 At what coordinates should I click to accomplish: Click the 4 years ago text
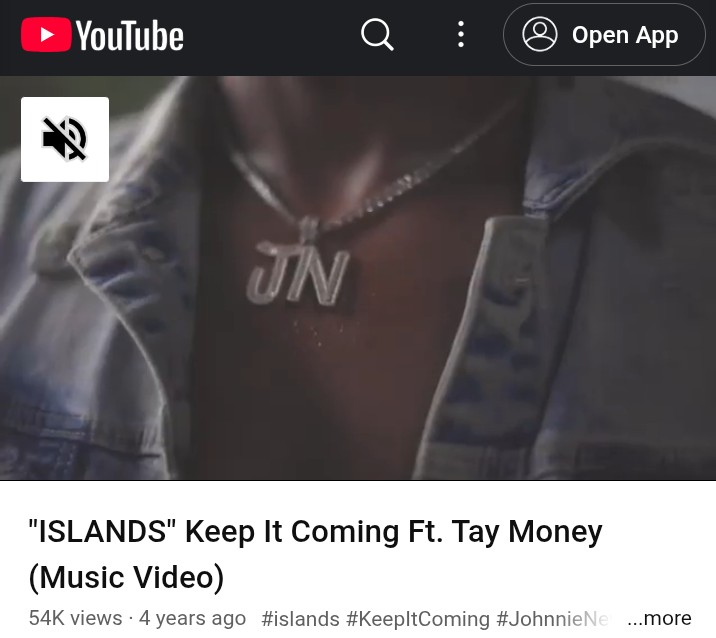[192, 618]
